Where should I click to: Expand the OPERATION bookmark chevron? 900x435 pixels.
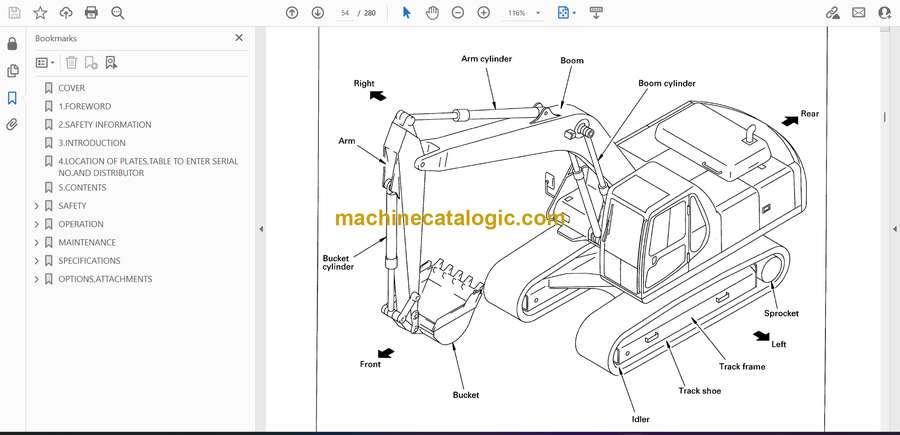point(37,224)
